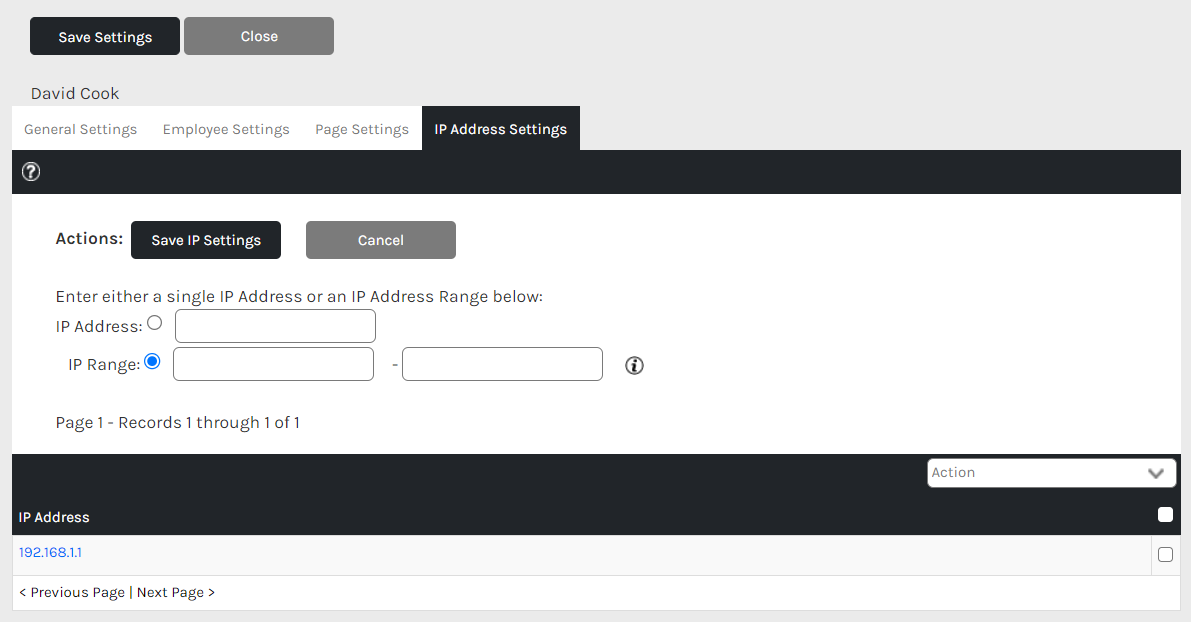Viewport: 1191px width, 622px height.
Task: Show IP range info icon tooltip
Action: (634, 365)
